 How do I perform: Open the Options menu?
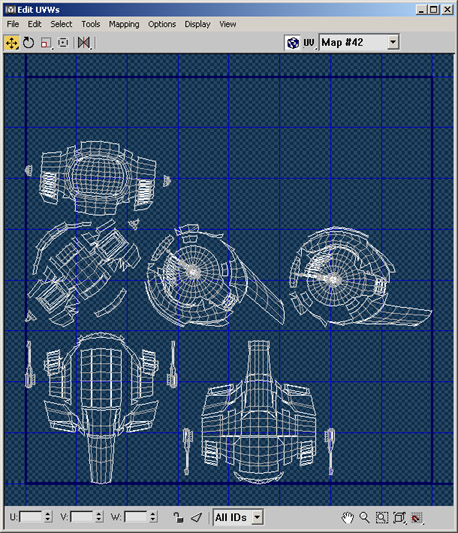pyautogui.click(x=162, y=24)
